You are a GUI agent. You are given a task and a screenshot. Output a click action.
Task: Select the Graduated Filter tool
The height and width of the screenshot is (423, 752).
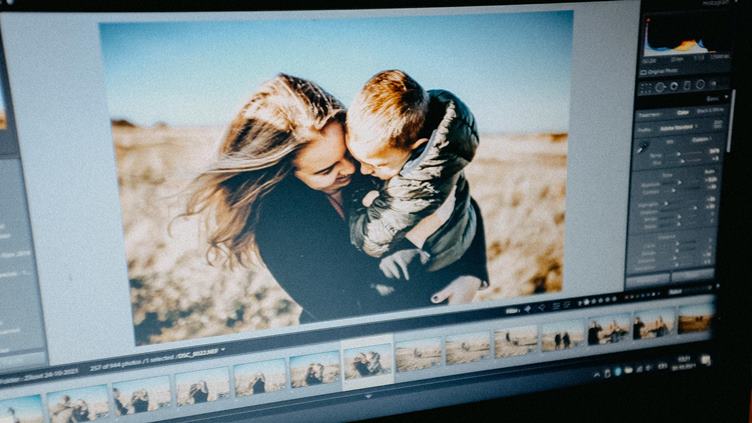coord(687,85)
